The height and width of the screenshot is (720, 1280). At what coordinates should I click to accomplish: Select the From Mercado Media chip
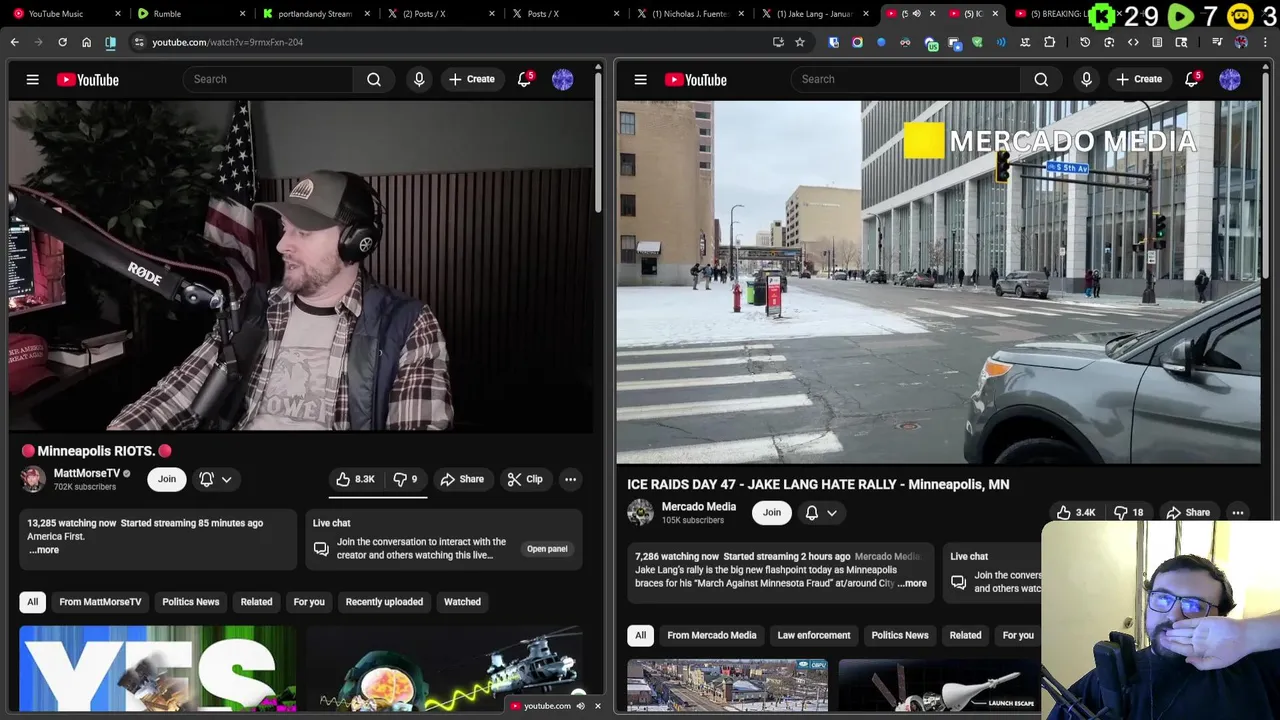click(x=712, y=635)
